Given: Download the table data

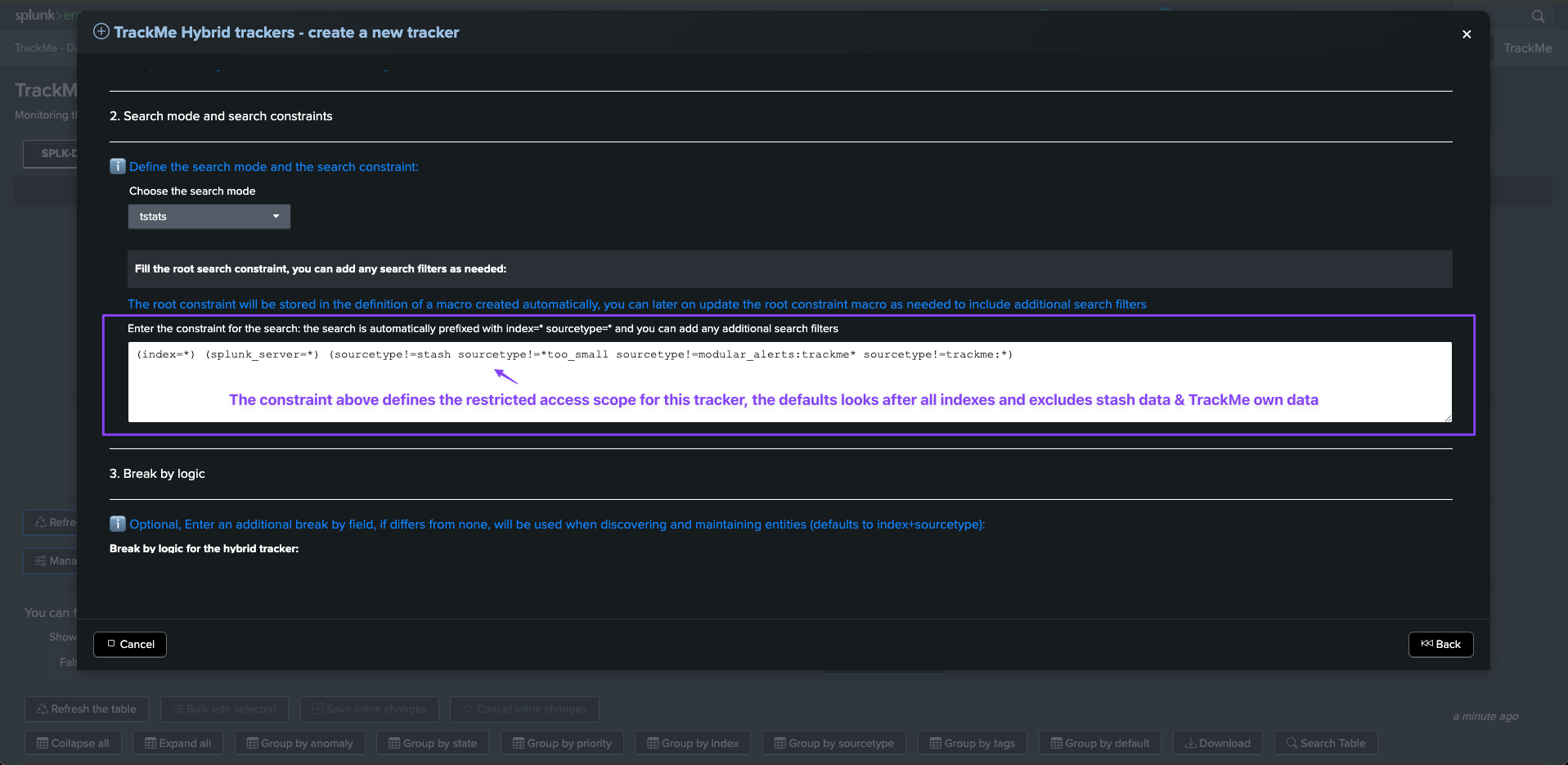Looking at the screenshot, I should [x=1218, y=744].
